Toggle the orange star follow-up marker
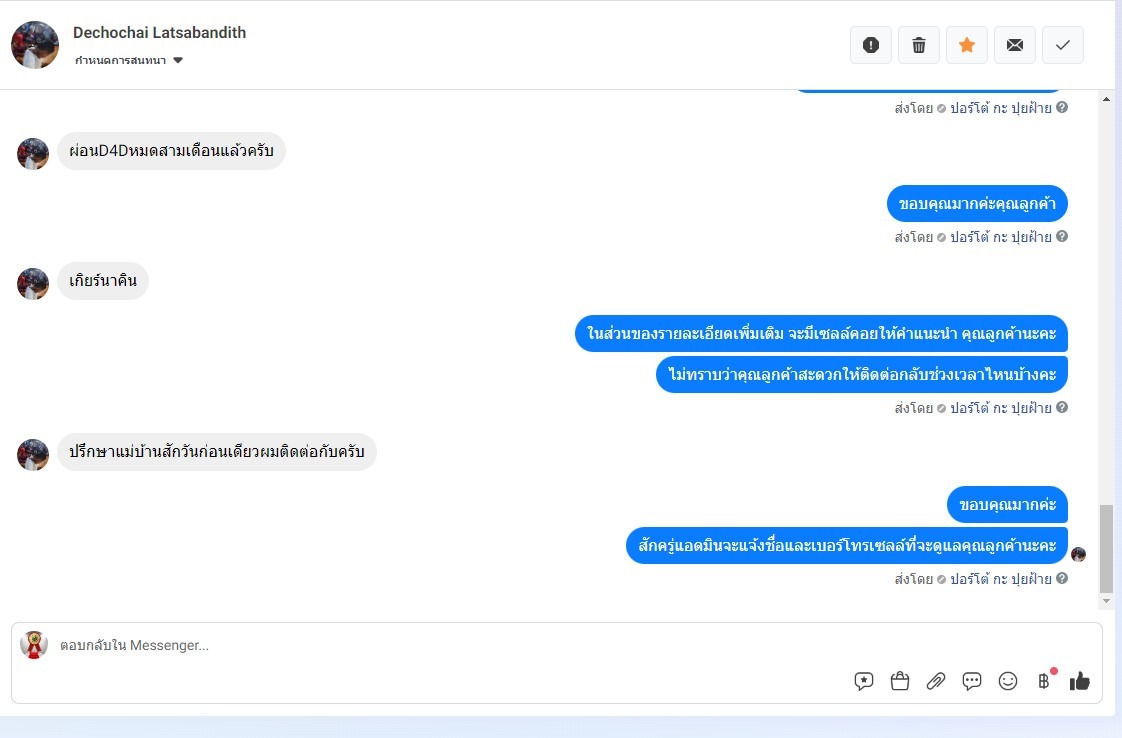Image resolution: width=1122 pixels, height=738 pixels. coord(966,45)
